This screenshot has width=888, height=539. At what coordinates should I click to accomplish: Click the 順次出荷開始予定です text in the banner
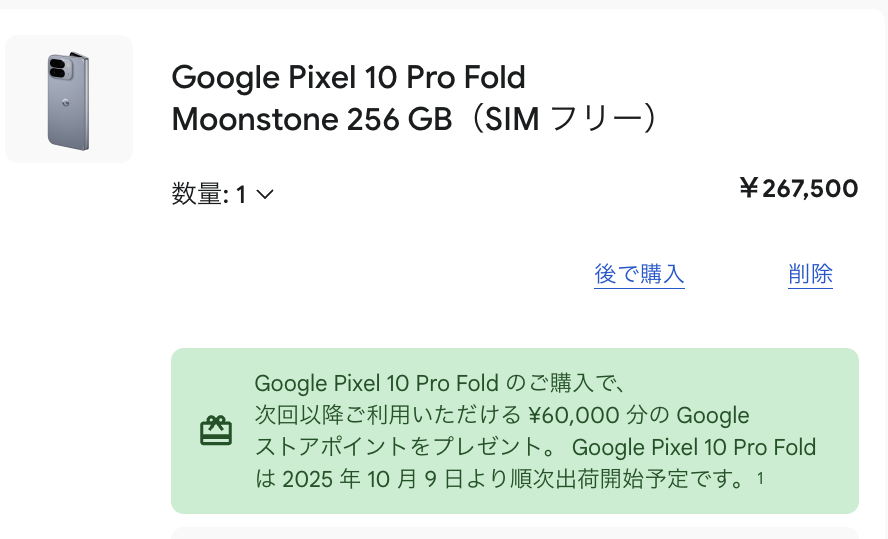coord(632,479)
